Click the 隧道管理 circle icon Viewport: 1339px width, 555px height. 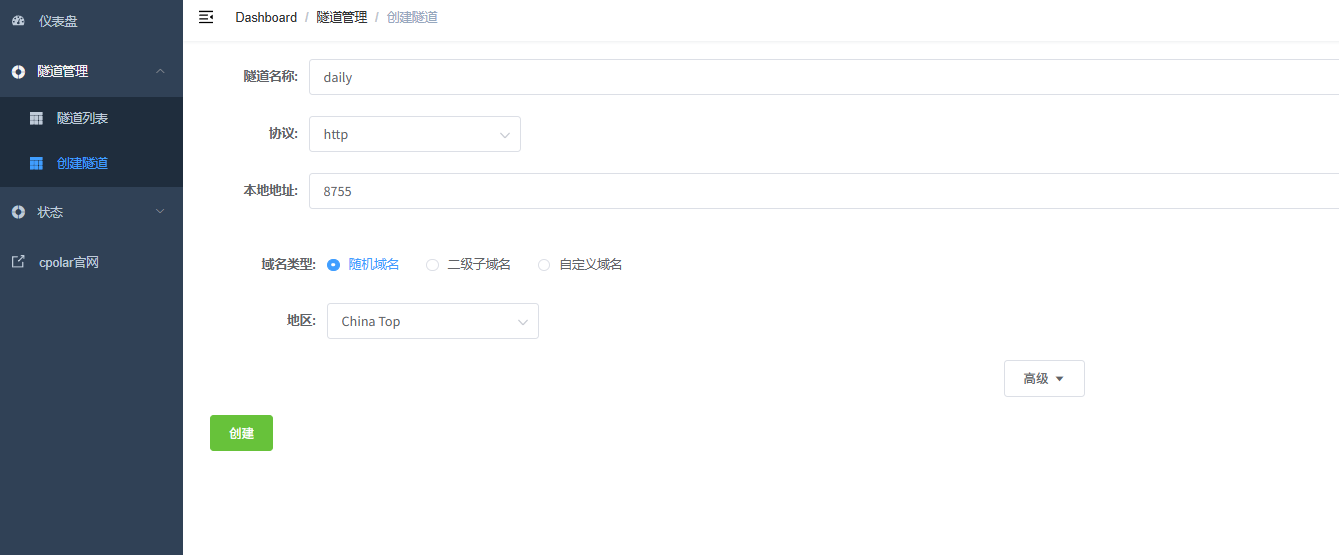(18, 71)
